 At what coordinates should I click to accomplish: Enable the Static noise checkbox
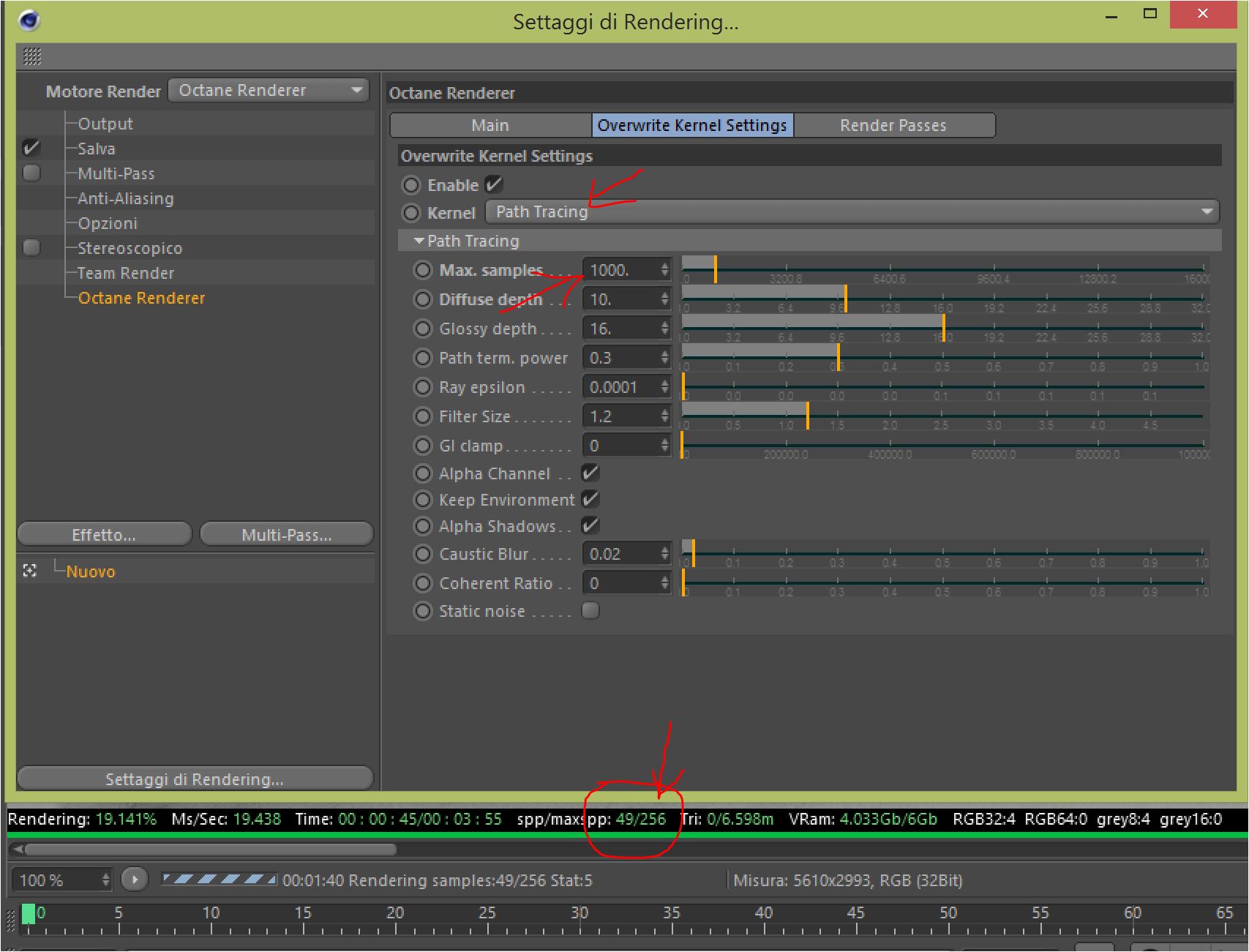(x=590, y=610)
